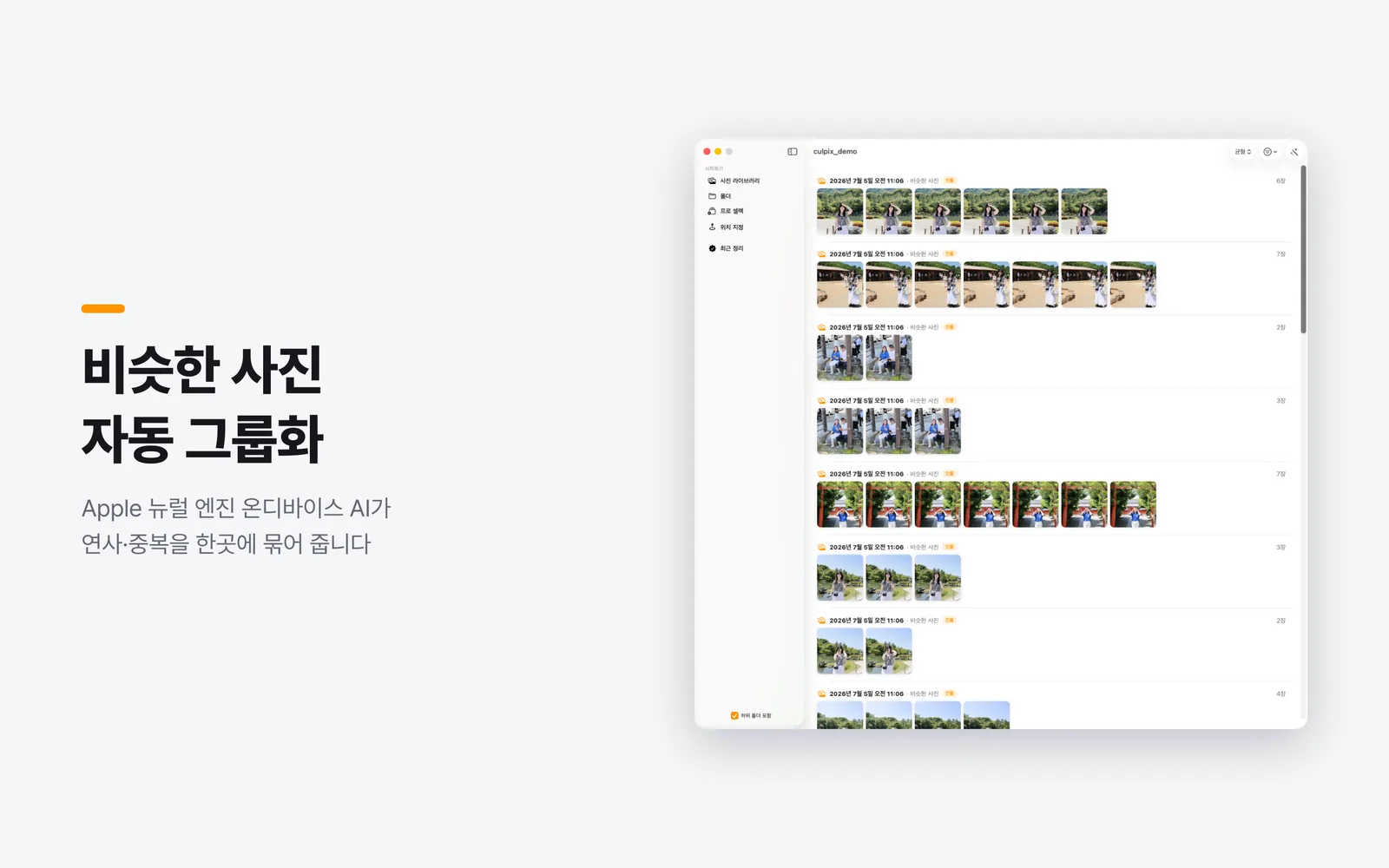Select the fourth photo in red temple group

pos(986,505)
